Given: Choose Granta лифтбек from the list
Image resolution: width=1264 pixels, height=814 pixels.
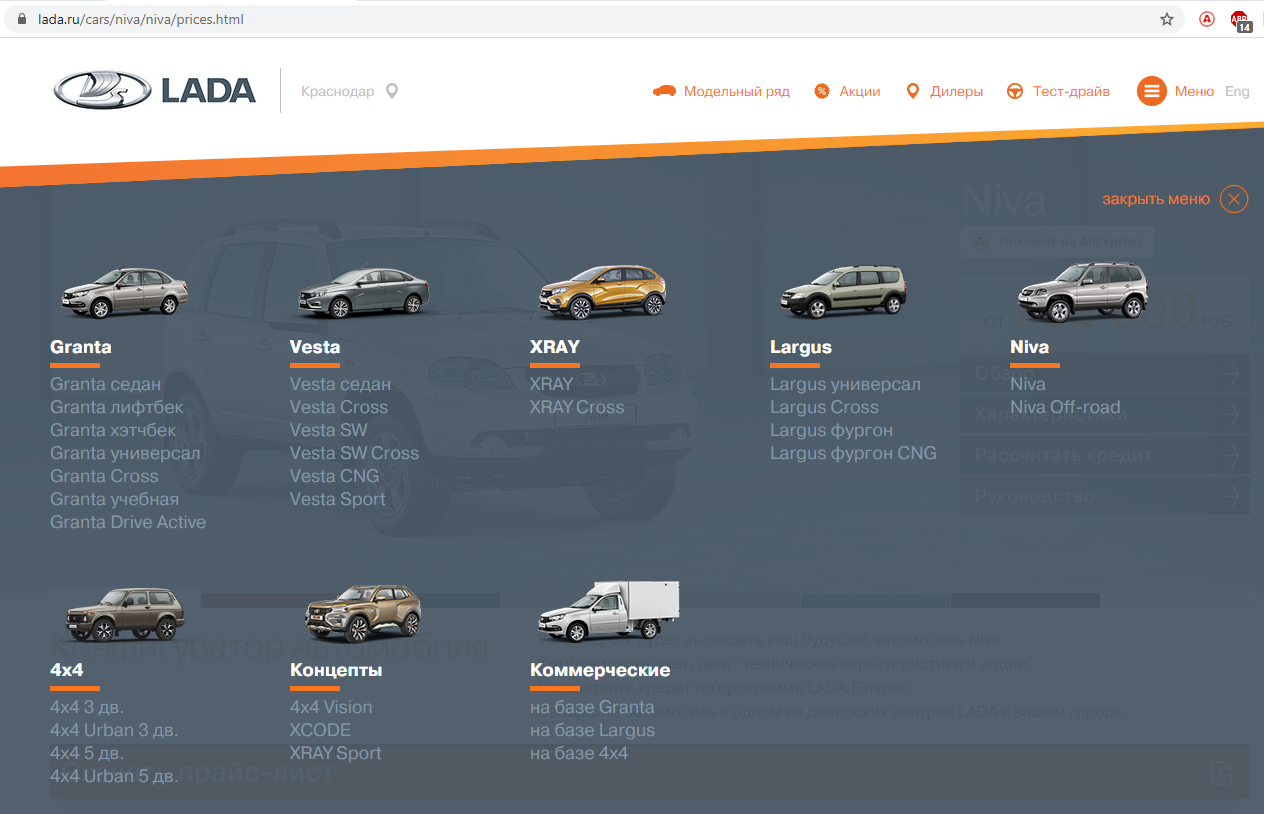Looking at the screenshot, I should 117,407.
